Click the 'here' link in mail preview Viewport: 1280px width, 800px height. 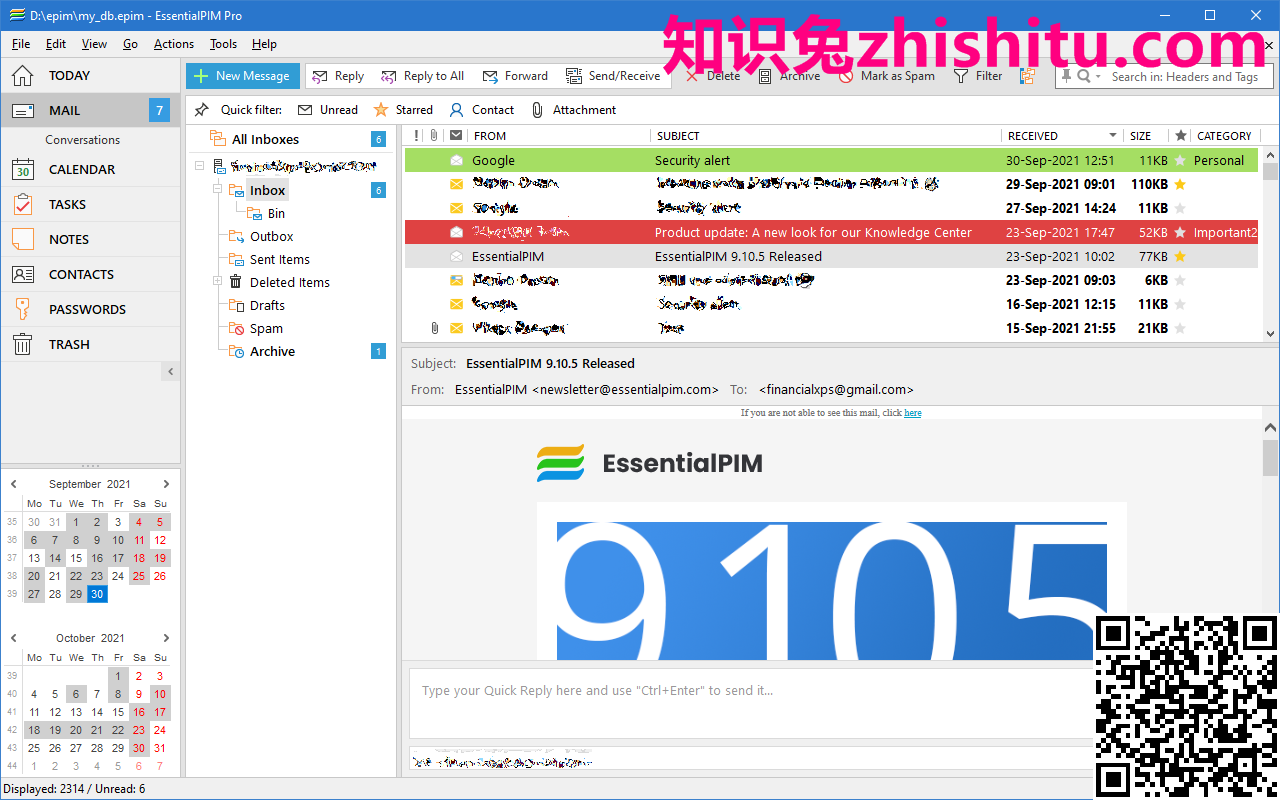pyautogui.click(x=913, y=412)
